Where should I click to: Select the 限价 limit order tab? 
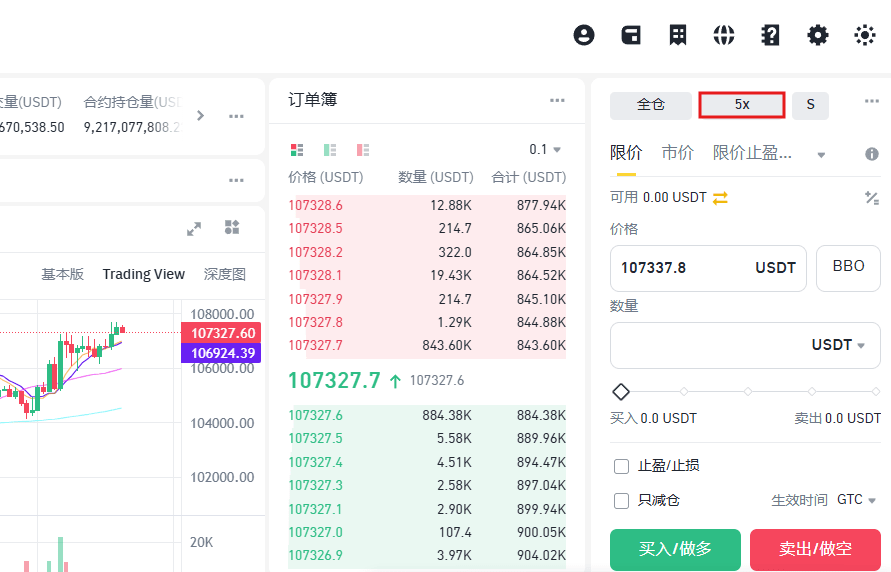pos(626,153)
